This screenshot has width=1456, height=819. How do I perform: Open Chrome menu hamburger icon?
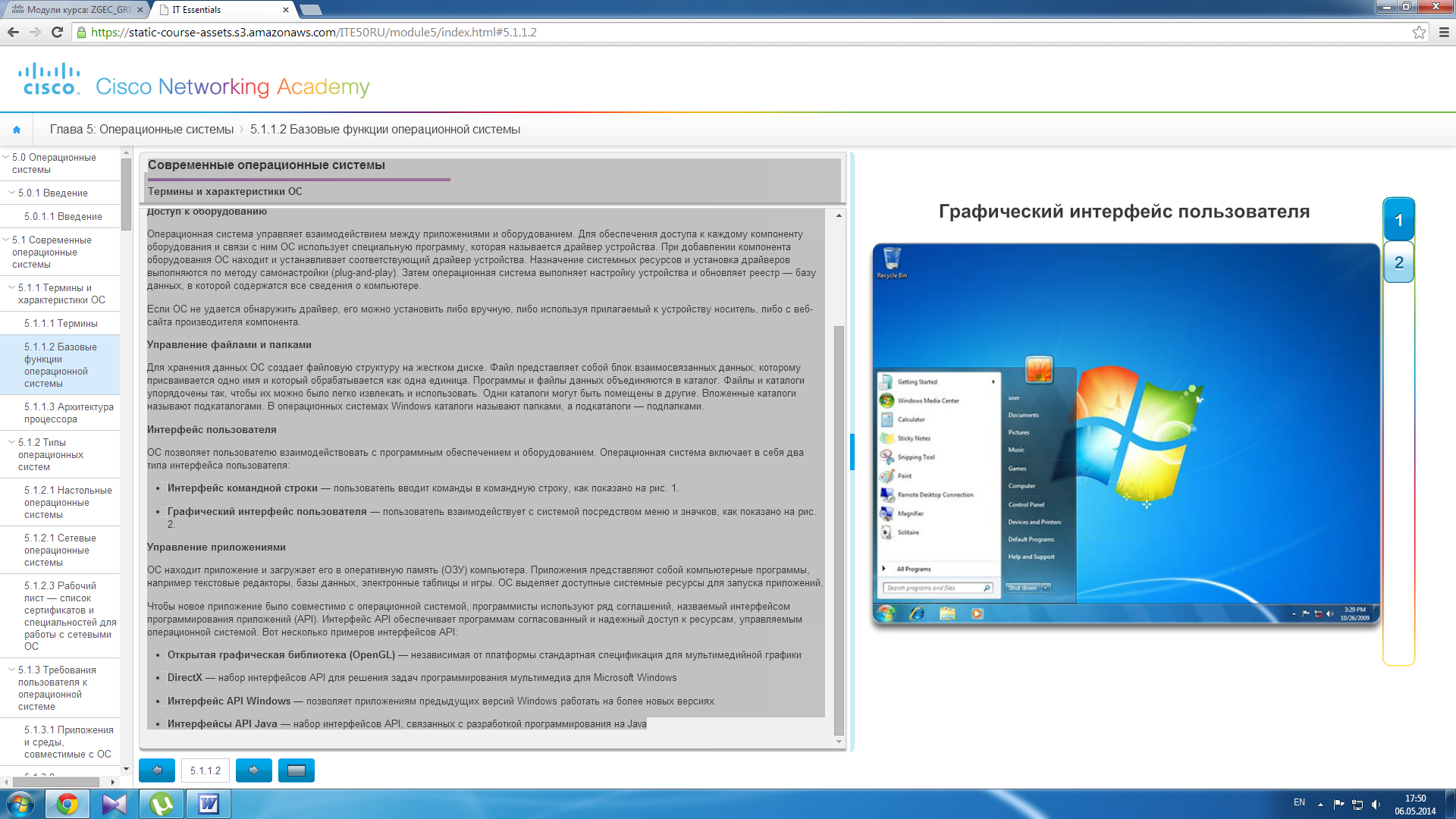[x=1444, y=32]
